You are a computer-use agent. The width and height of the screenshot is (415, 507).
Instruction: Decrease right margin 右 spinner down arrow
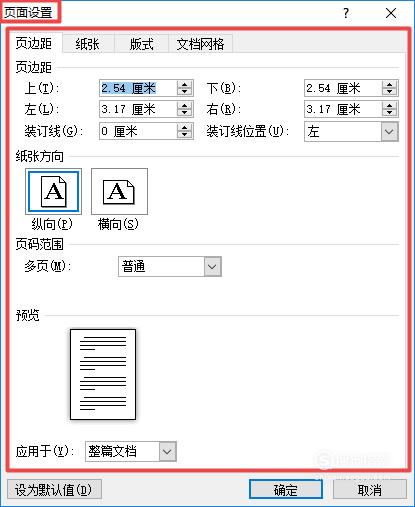pos(389,113)
